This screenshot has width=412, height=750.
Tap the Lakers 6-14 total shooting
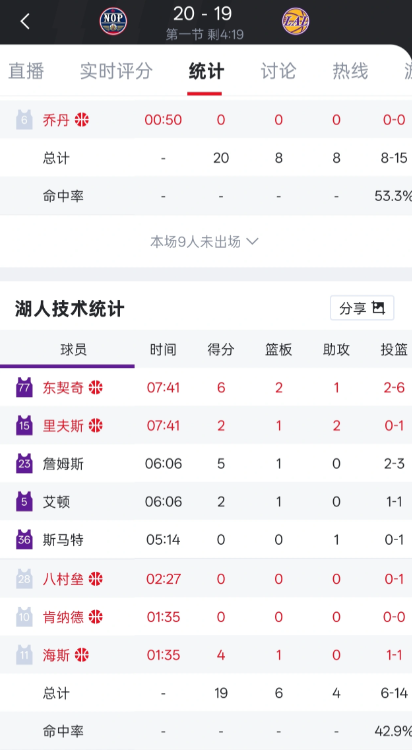394,693
